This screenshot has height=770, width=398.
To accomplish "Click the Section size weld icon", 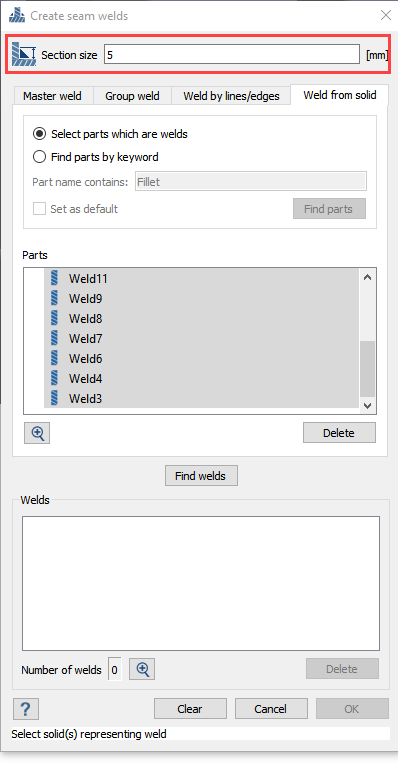I will 24,55.
